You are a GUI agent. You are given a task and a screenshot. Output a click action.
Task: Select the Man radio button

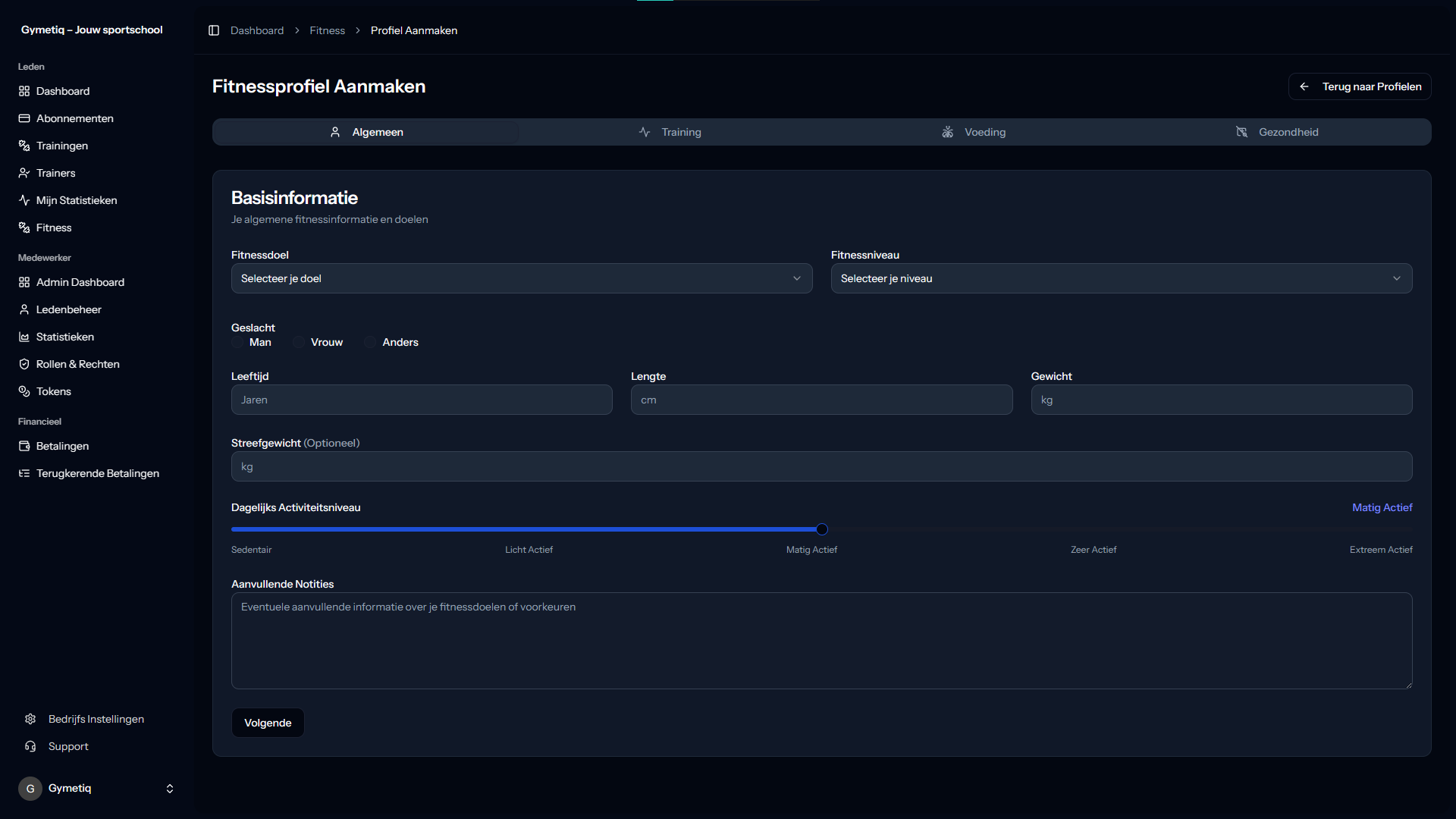tap(237, 342)
